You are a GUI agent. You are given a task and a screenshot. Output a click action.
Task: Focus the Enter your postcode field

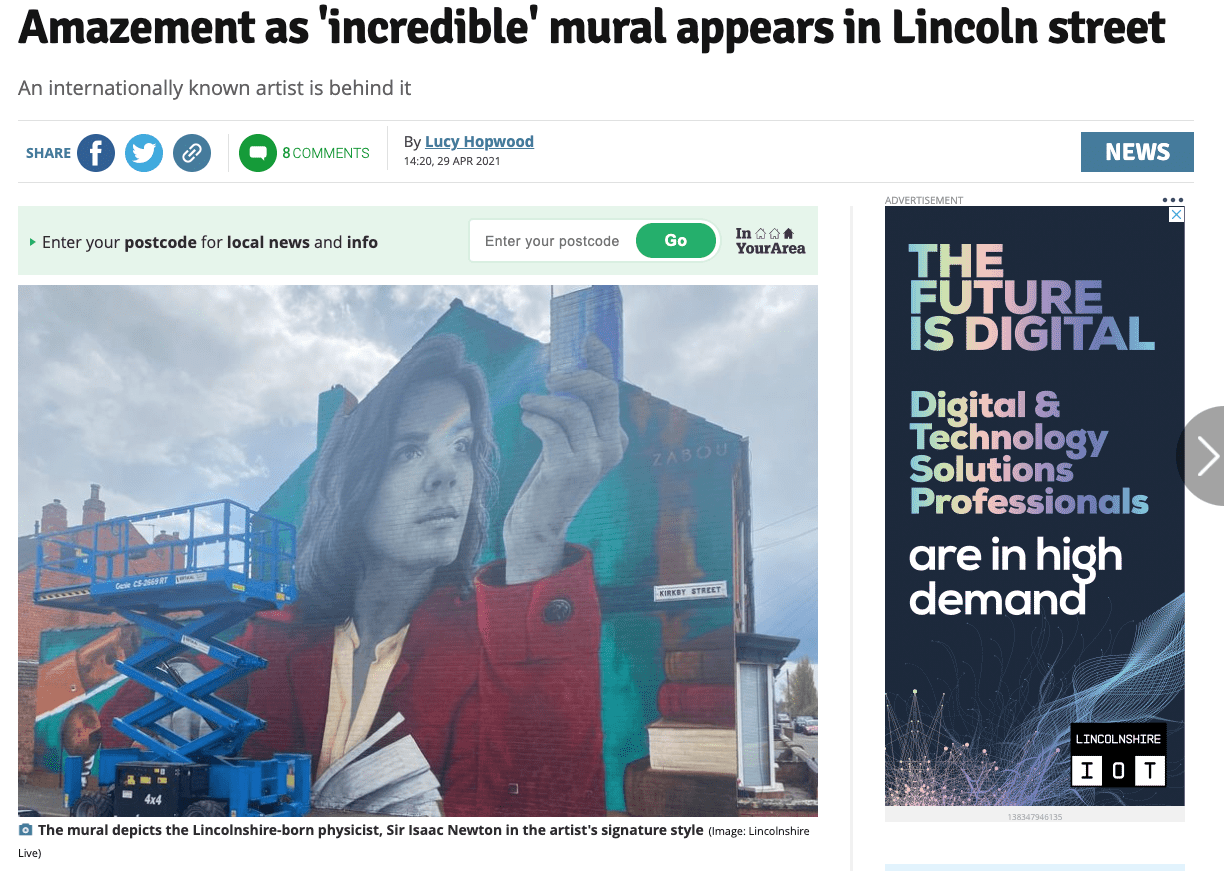pyautogui.click(x=553, y=241)
